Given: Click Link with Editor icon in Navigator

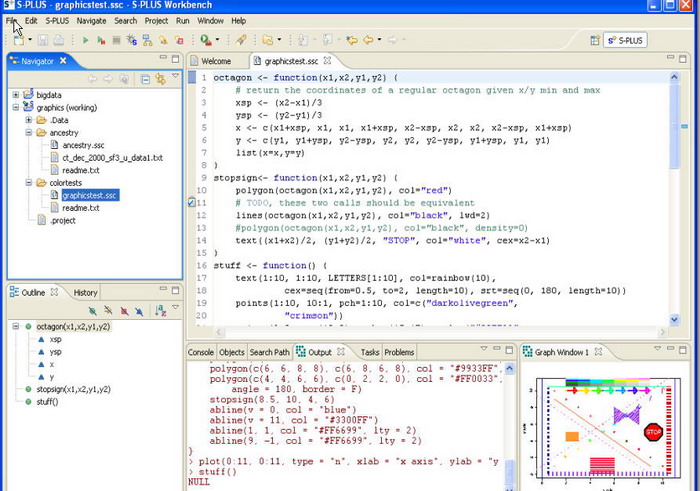Looking at the screenshot, I should tap(161, 79).
